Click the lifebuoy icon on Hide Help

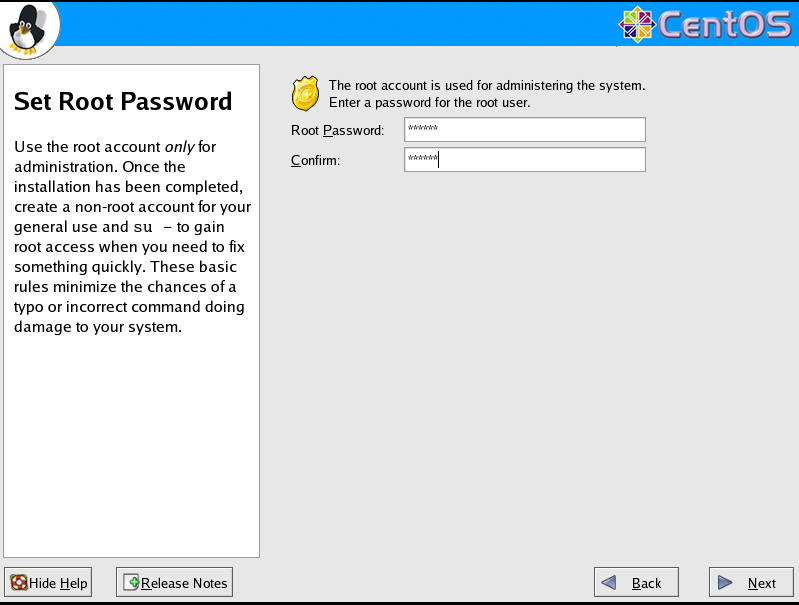(19, 582)
